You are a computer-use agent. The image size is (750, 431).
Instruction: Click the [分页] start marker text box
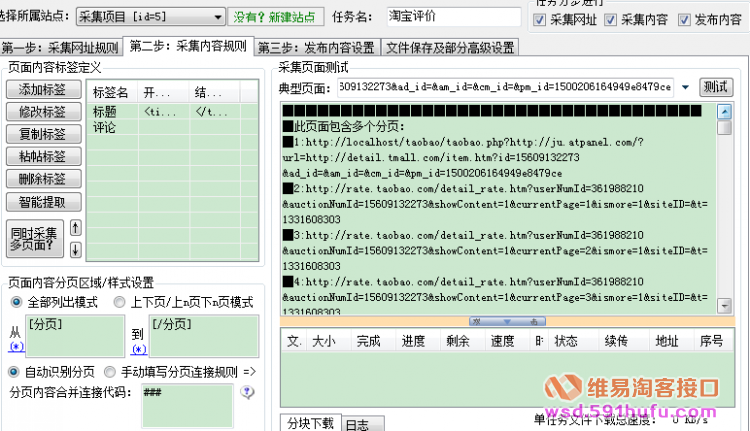pos(75,336)
